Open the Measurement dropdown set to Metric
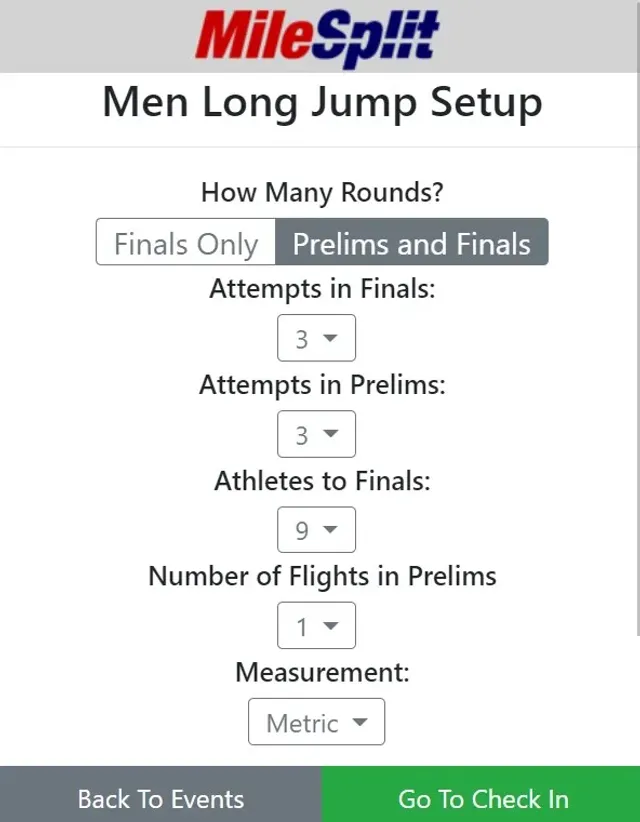 pos(317,722)
